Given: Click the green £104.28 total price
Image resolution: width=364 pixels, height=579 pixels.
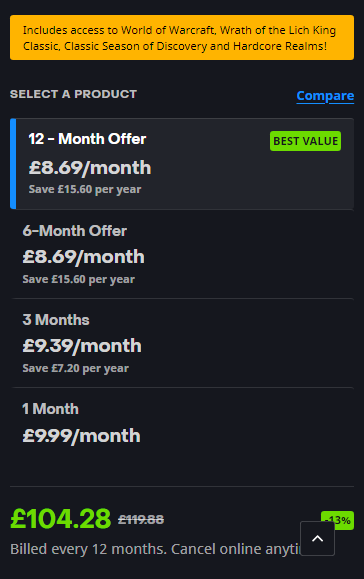Looking at the screenshot, I should pyautogui.click(x=61, y=519).
